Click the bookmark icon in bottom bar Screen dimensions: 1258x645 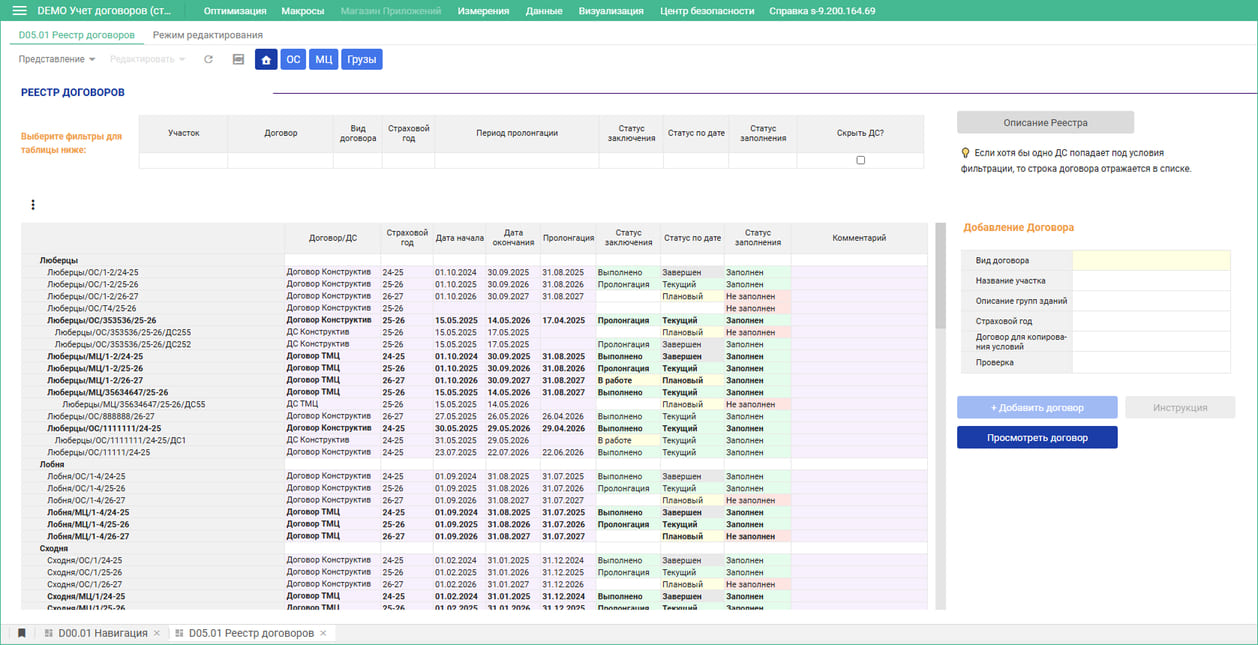(21, 633)
